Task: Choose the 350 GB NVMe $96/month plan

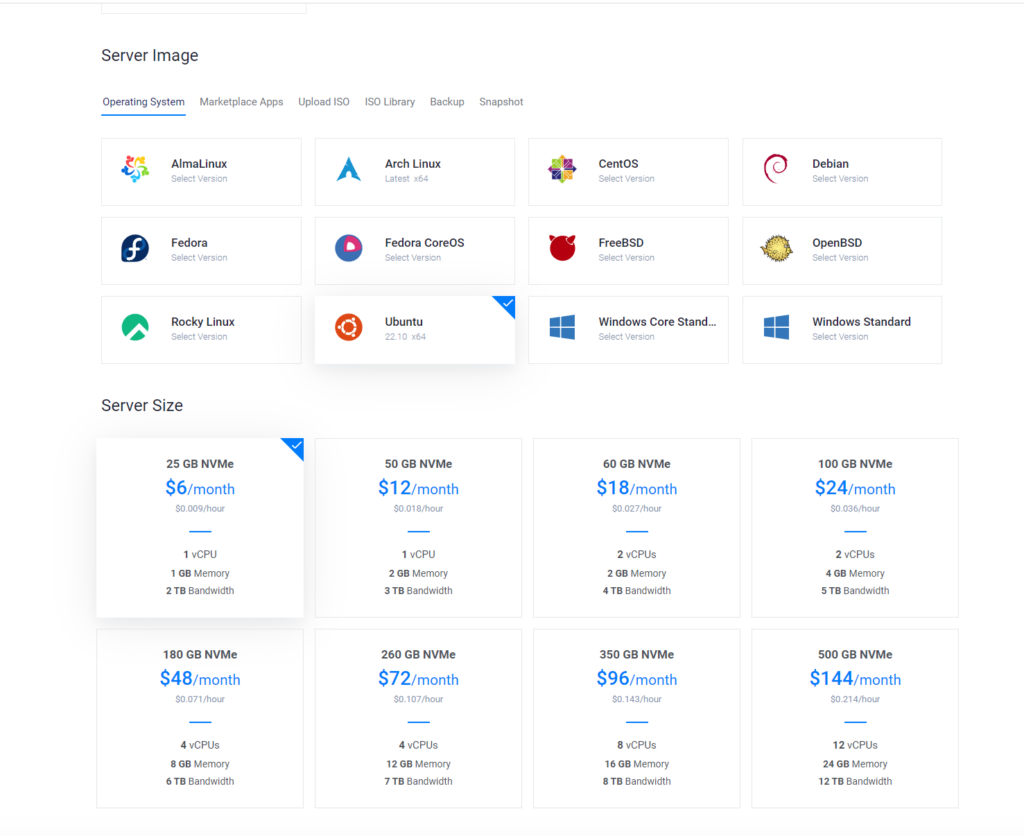Action: pos(637,718)
